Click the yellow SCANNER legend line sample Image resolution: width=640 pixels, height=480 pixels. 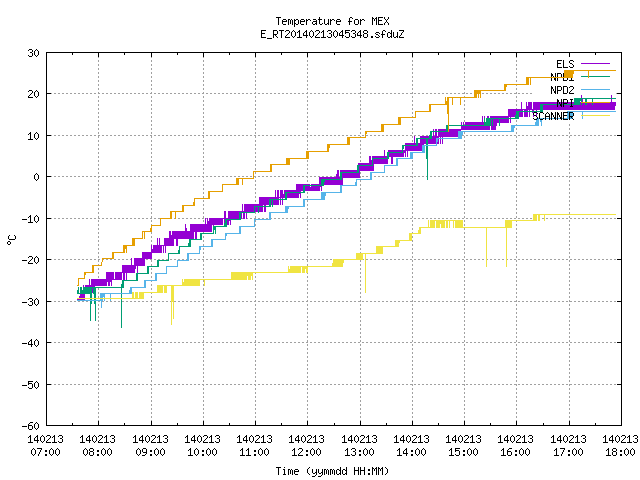coord(596,116)
